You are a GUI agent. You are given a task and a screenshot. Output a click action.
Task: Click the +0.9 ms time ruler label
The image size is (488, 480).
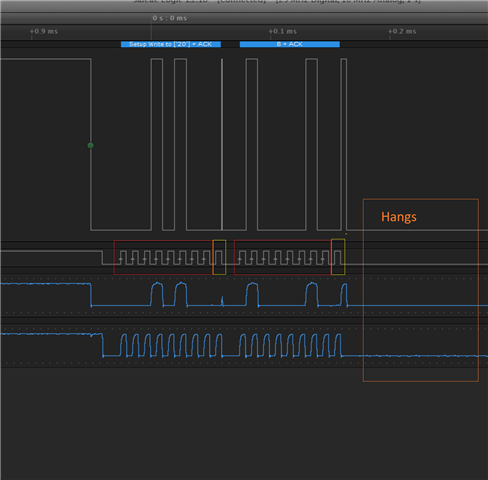click(44, 31)
